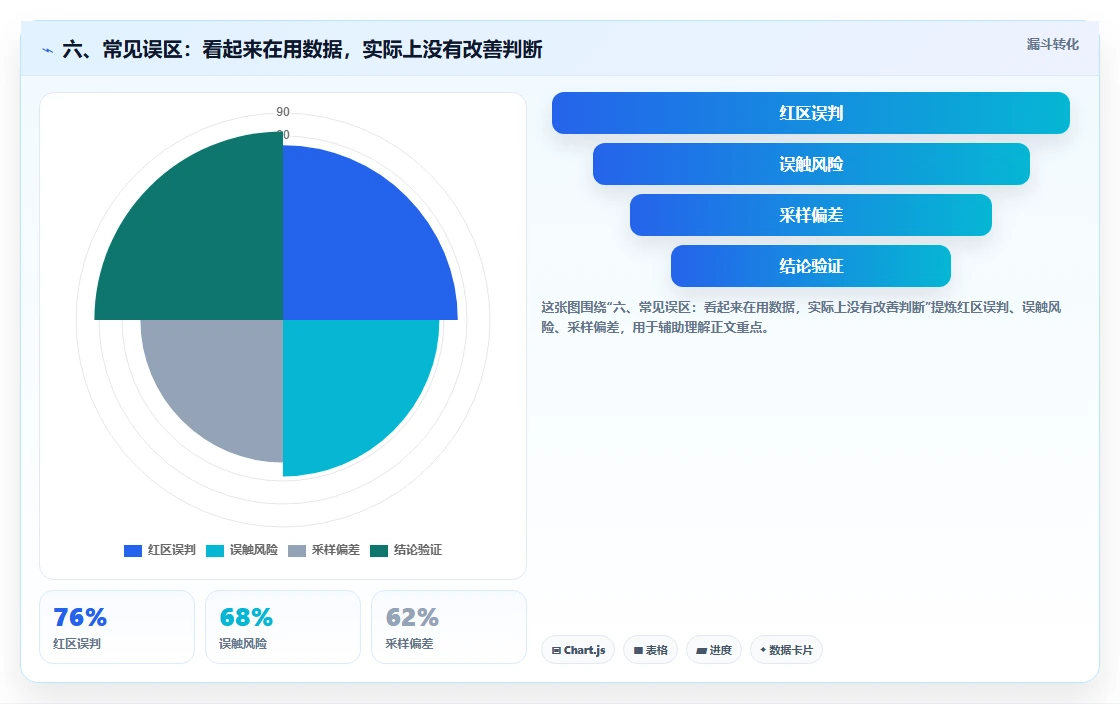Click the 结论验证 legend label

(x=418, y=550)
